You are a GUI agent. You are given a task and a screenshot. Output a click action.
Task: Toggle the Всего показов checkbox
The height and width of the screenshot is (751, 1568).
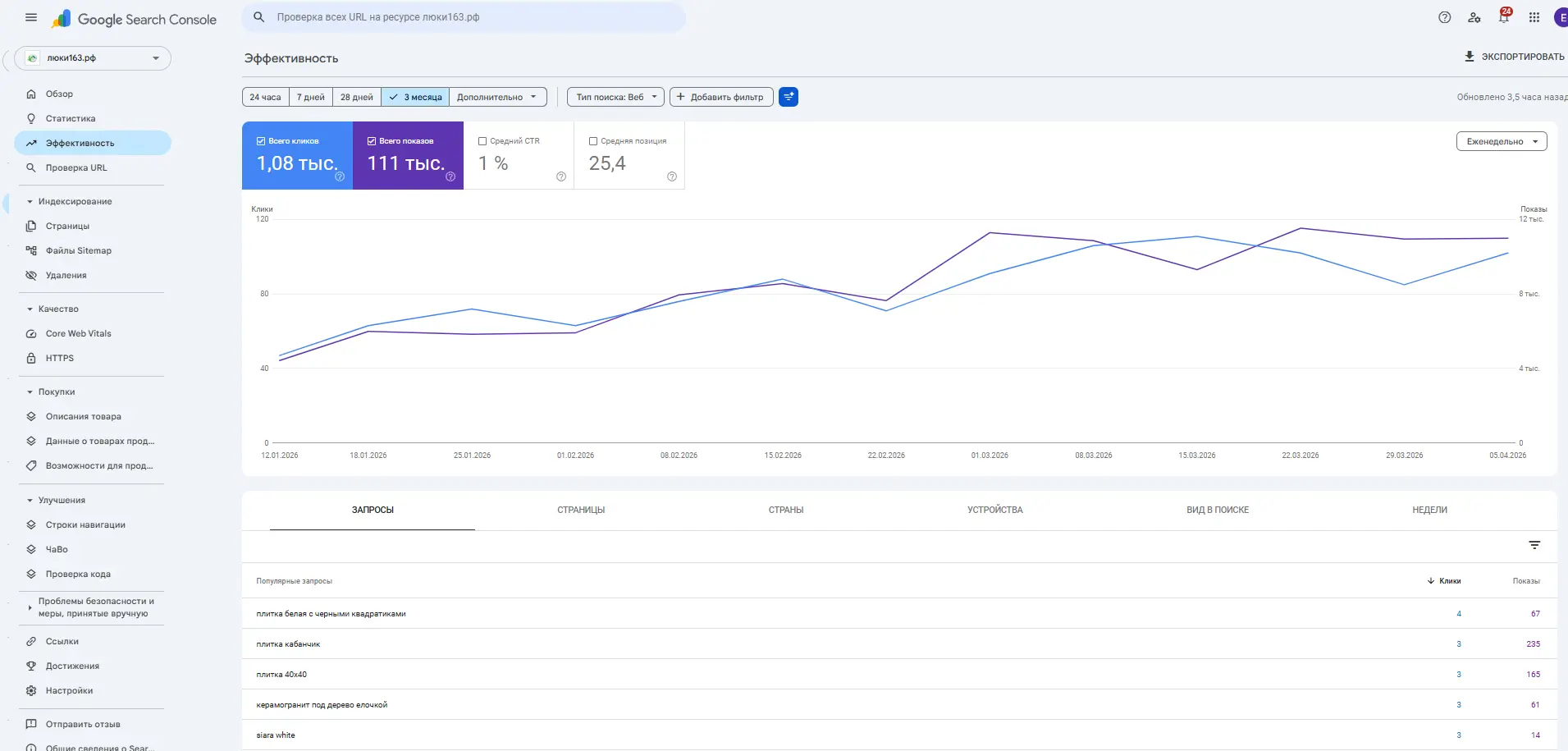click(372, 141)
